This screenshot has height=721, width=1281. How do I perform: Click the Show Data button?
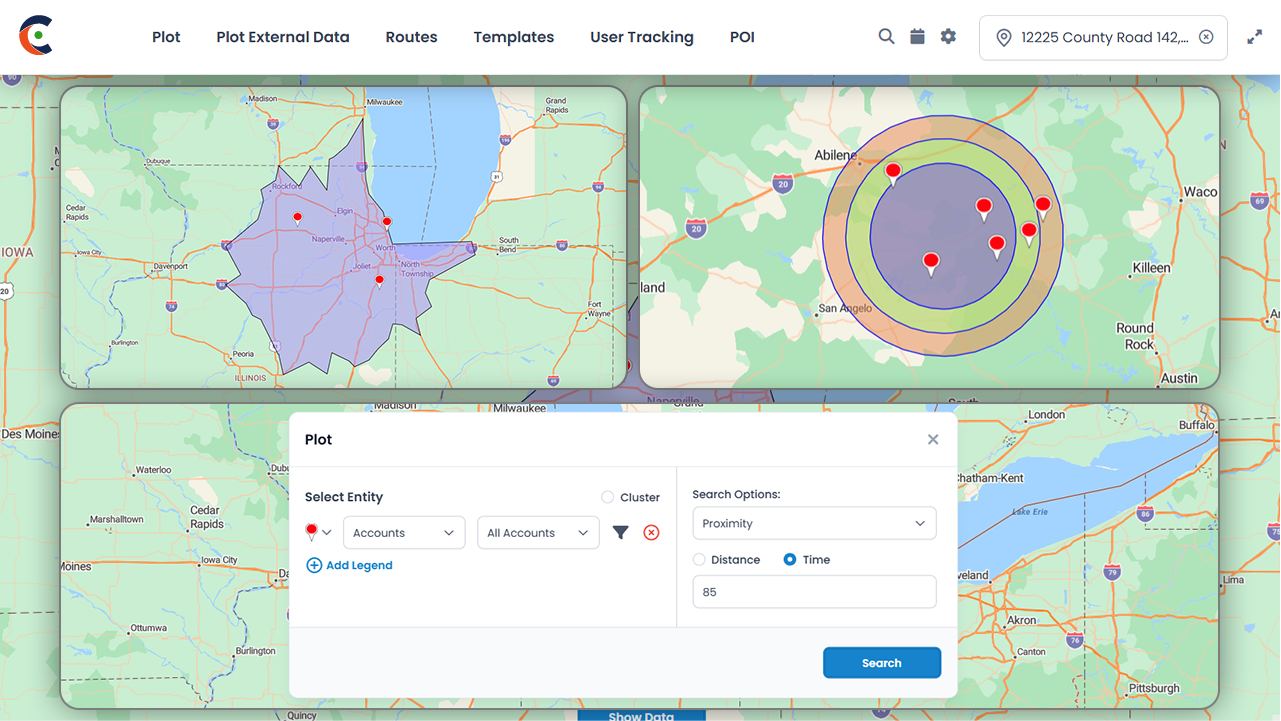click(x=641, y=715)
